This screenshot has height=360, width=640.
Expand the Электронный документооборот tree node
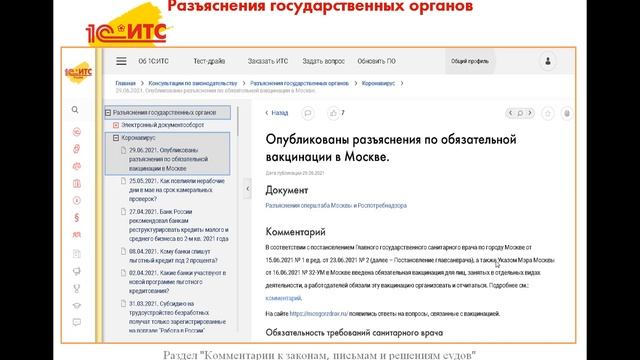point(116,125)
